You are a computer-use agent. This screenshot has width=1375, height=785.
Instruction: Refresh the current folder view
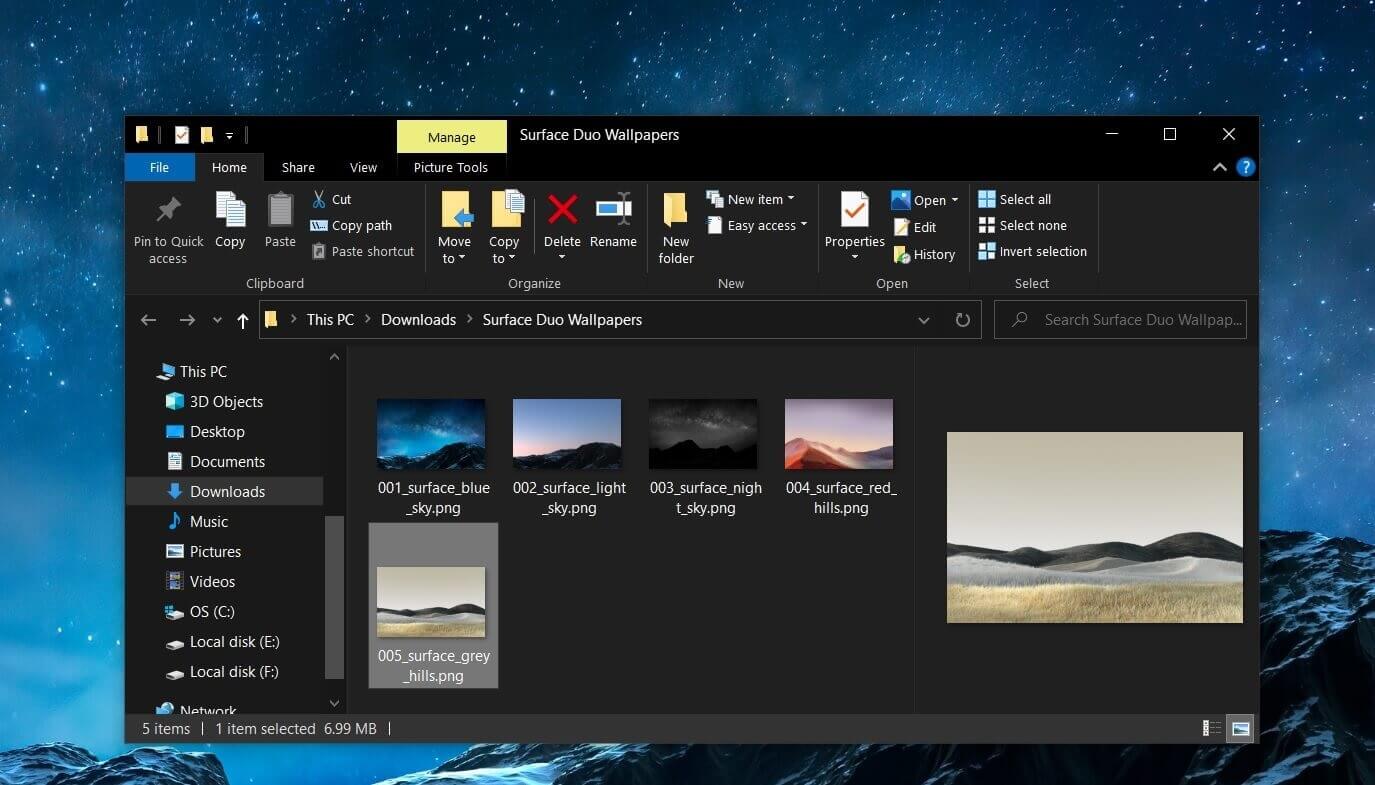point(962,320)
